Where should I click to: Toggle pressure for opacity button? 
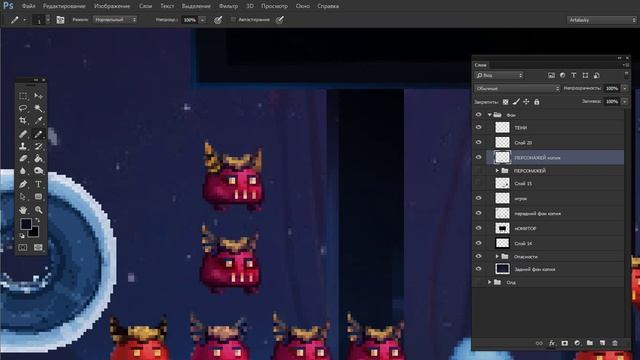coord(218,20)
